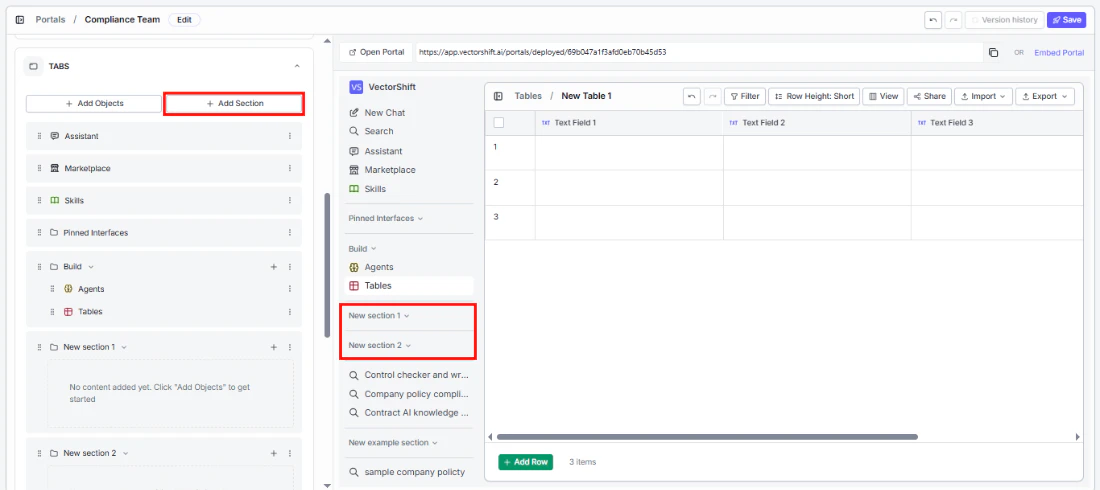Image resolution: width=1100 pixels, height=490 pixels.
Task: Toggle the table sidebar icon beside Tables breadcrumb
Action: pyautogui.click(x=498, y=96)
